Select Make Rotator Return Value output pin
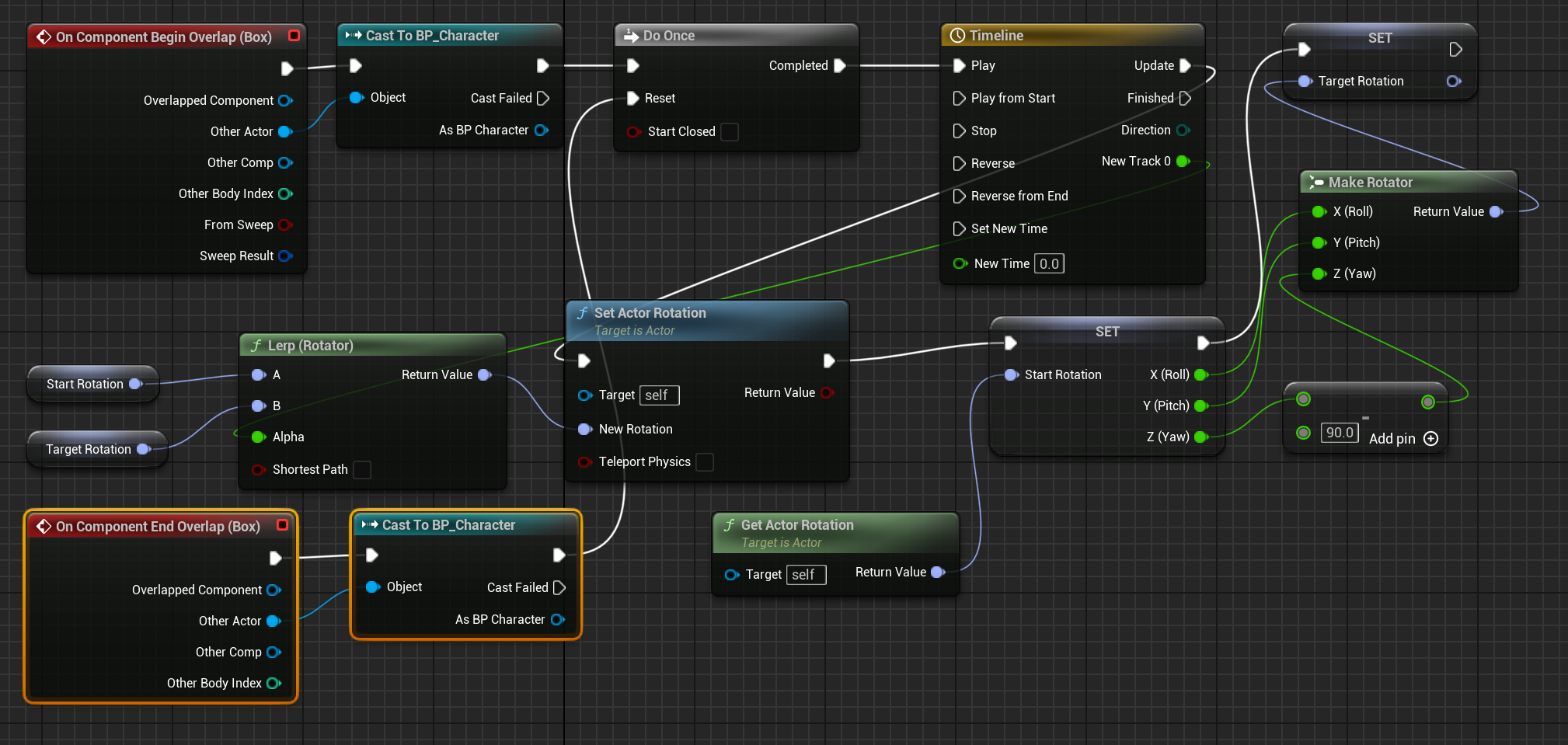This screenshot has height=745, width=1568. [x=1497, y=212]
